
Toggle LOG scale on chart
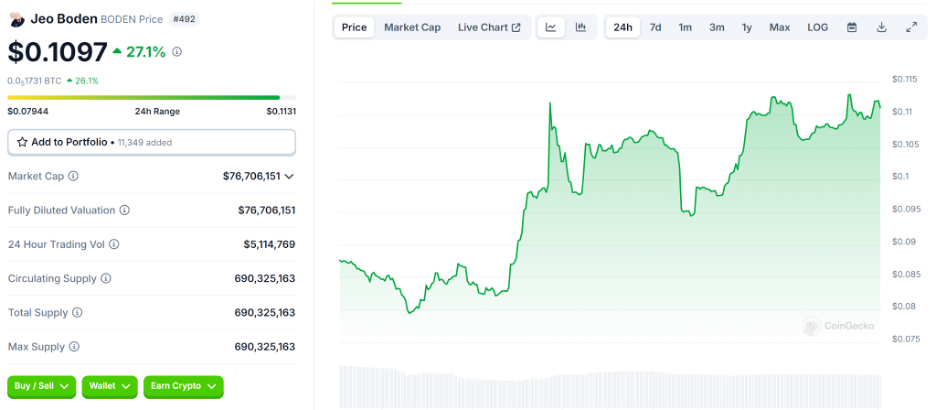(818, 27)
